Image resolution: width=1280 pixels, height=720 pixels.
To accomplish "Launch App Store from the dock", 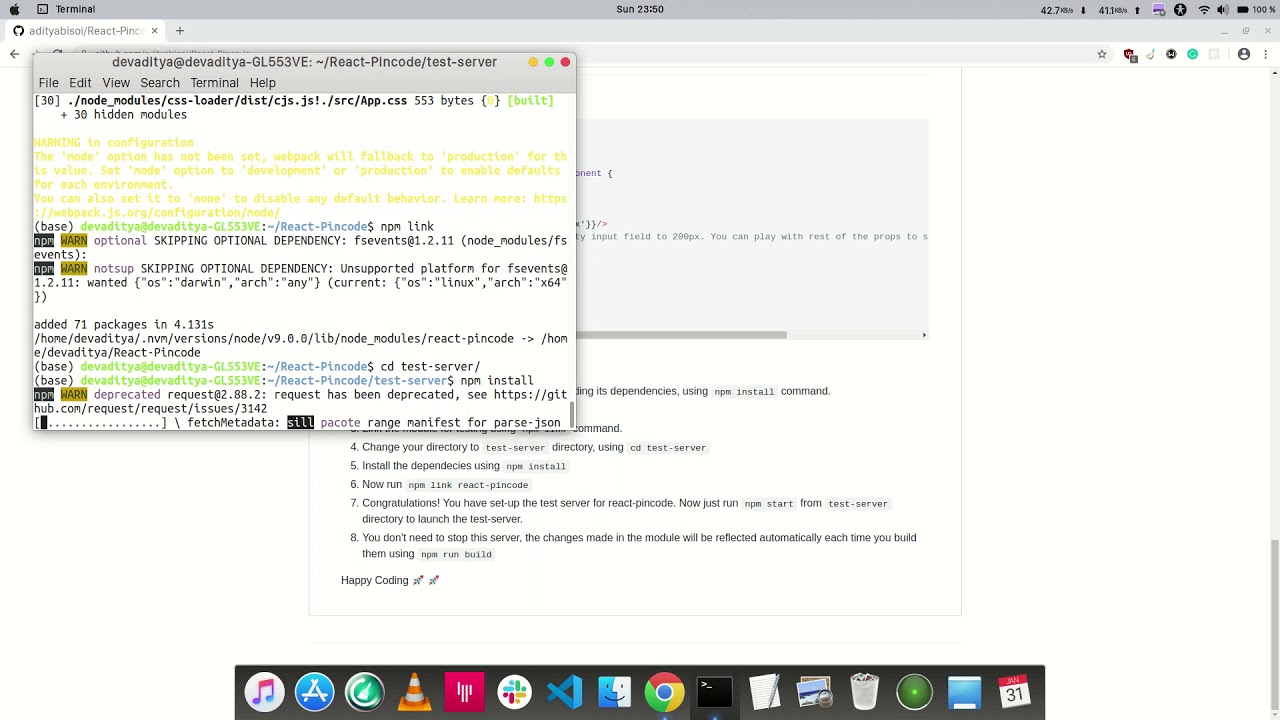I will 315,692.
